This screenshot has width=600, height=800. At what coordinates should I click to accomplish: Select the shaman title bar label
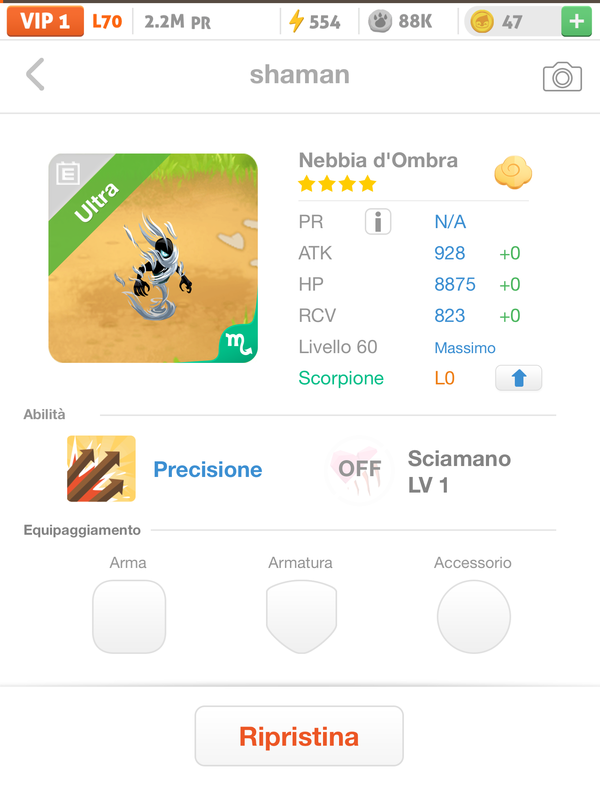[x=299, y=74]
